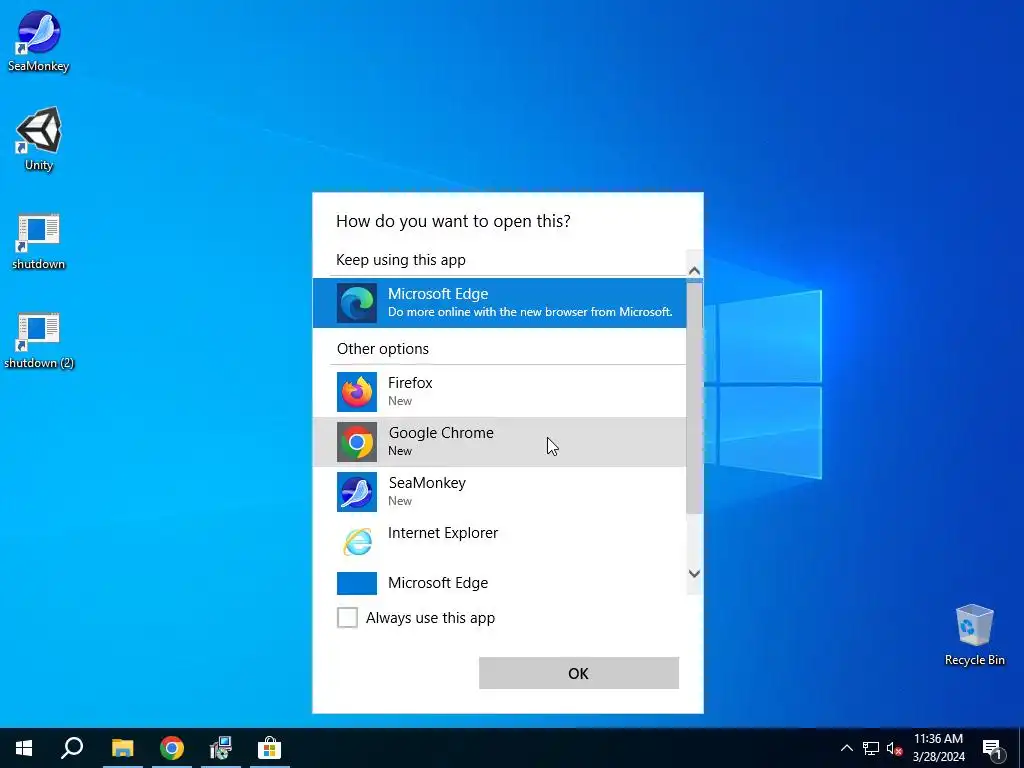Click the "New" label under SeaMonkey
Screen dimensions: 1024x768
pyautogui.click(x=400, y=501)
